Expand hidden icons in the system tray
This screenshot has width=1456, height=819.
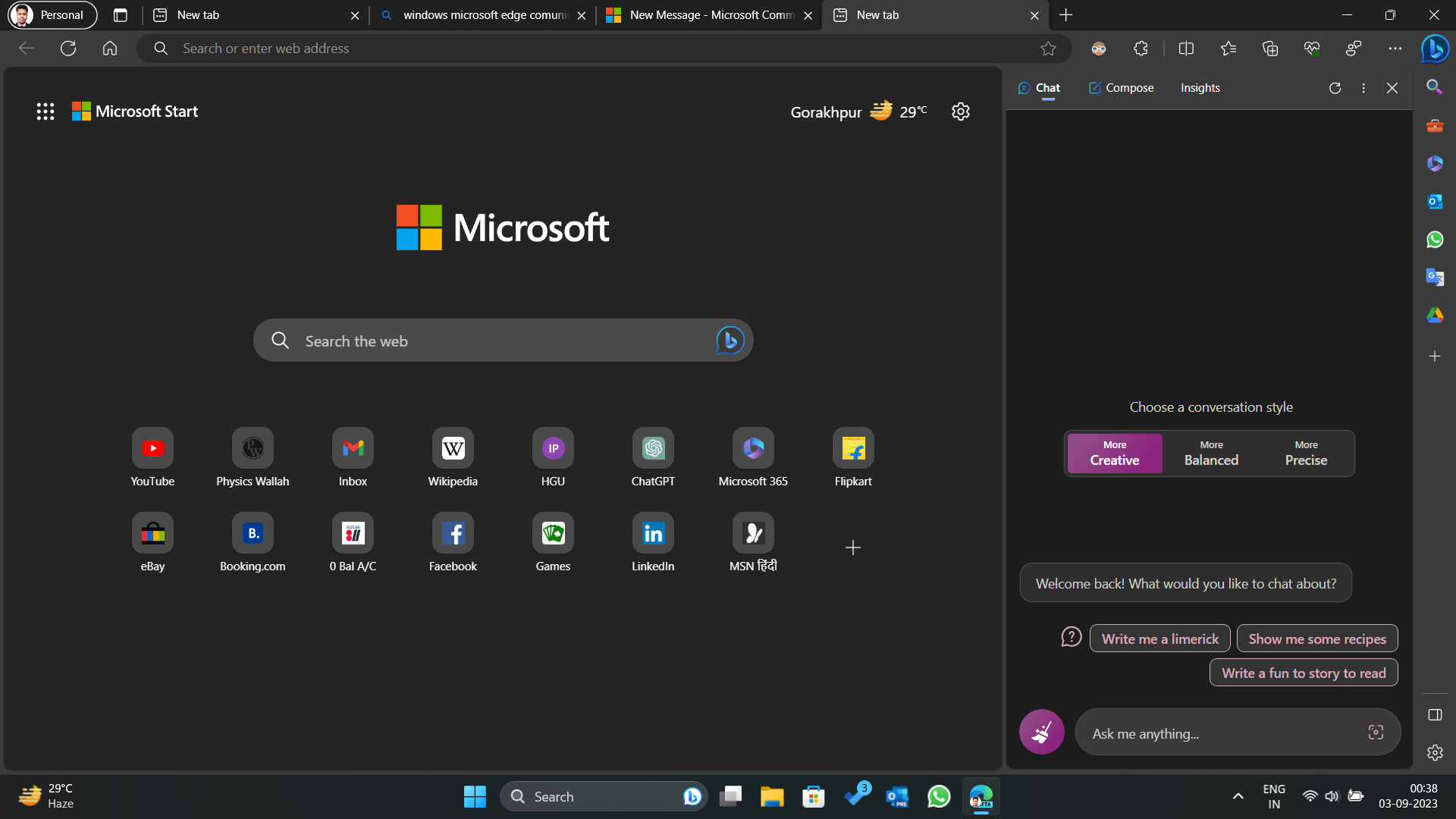click(x=1238, y=796)
